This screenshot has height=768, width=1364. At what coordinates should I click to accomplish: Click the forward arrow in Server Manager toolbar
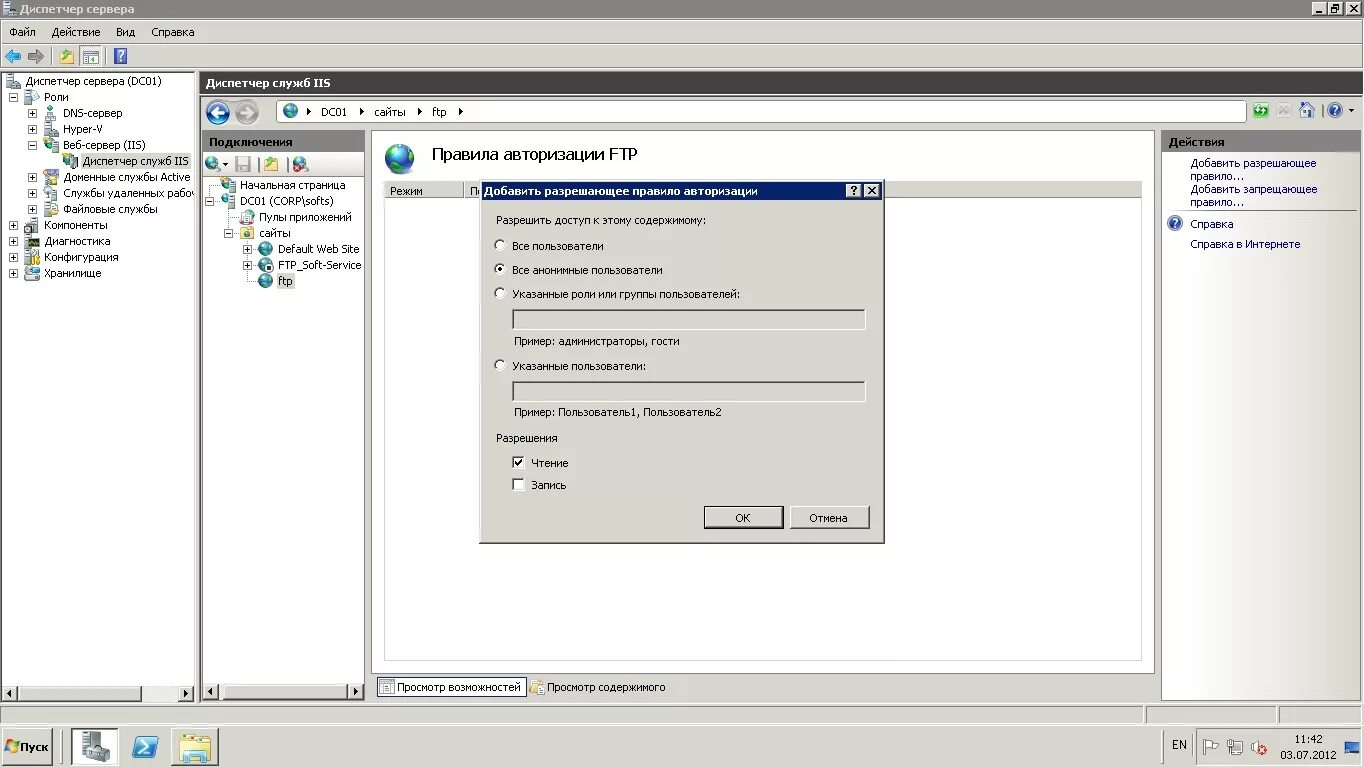[x=36, y=56]
